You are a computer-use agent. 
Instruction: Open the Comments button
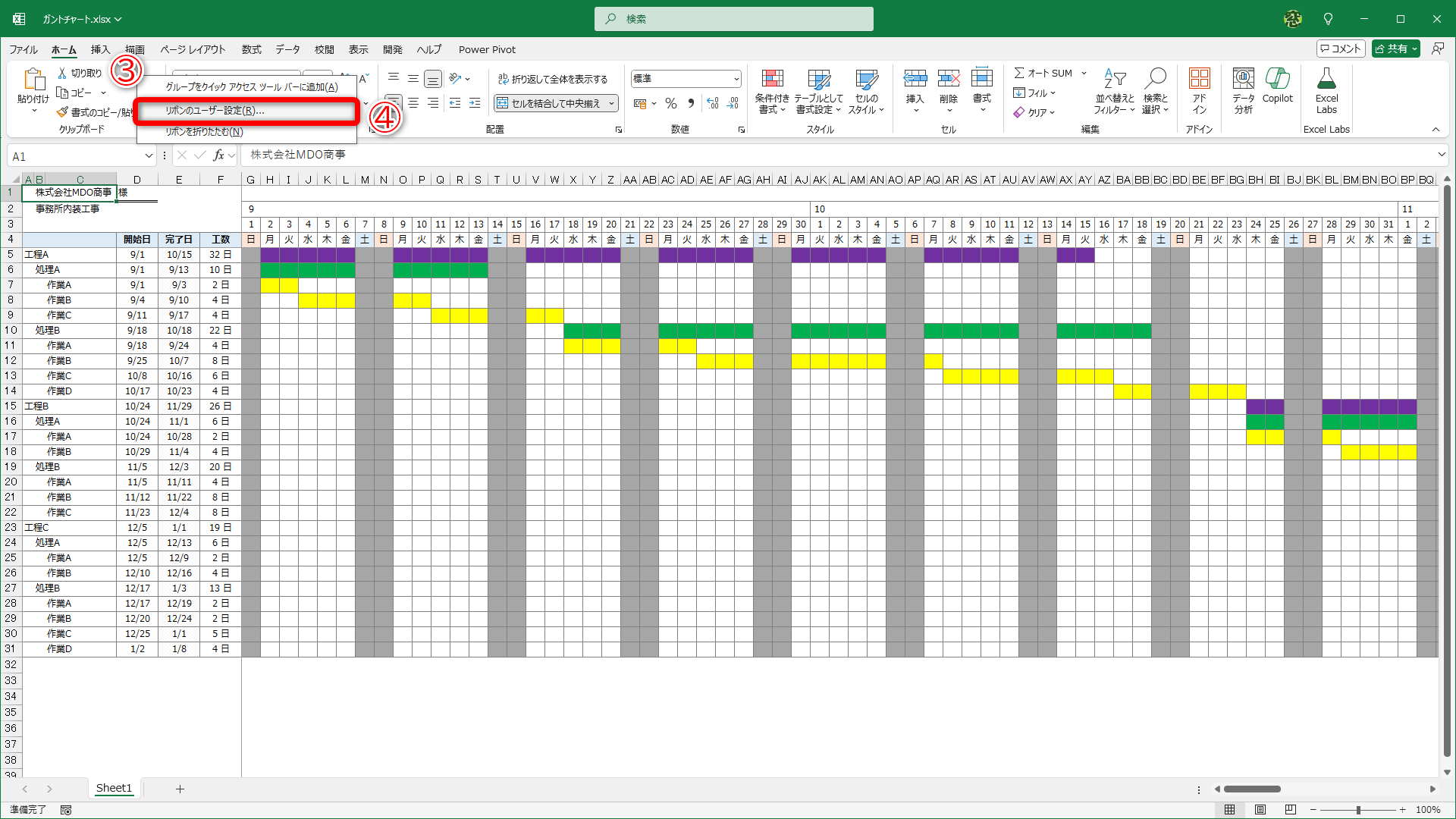[x=1341, y=49]
